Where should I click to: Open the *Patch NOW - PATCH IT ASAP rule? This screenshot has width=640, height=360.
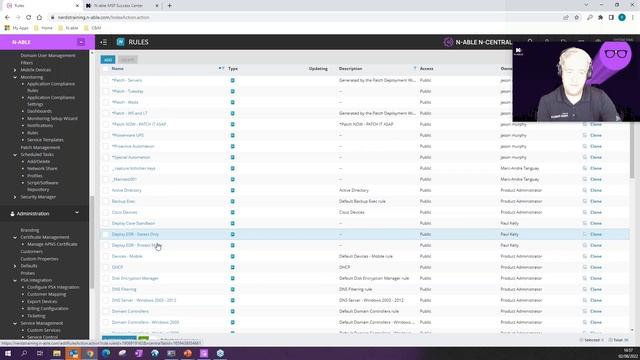pos(139,124)
